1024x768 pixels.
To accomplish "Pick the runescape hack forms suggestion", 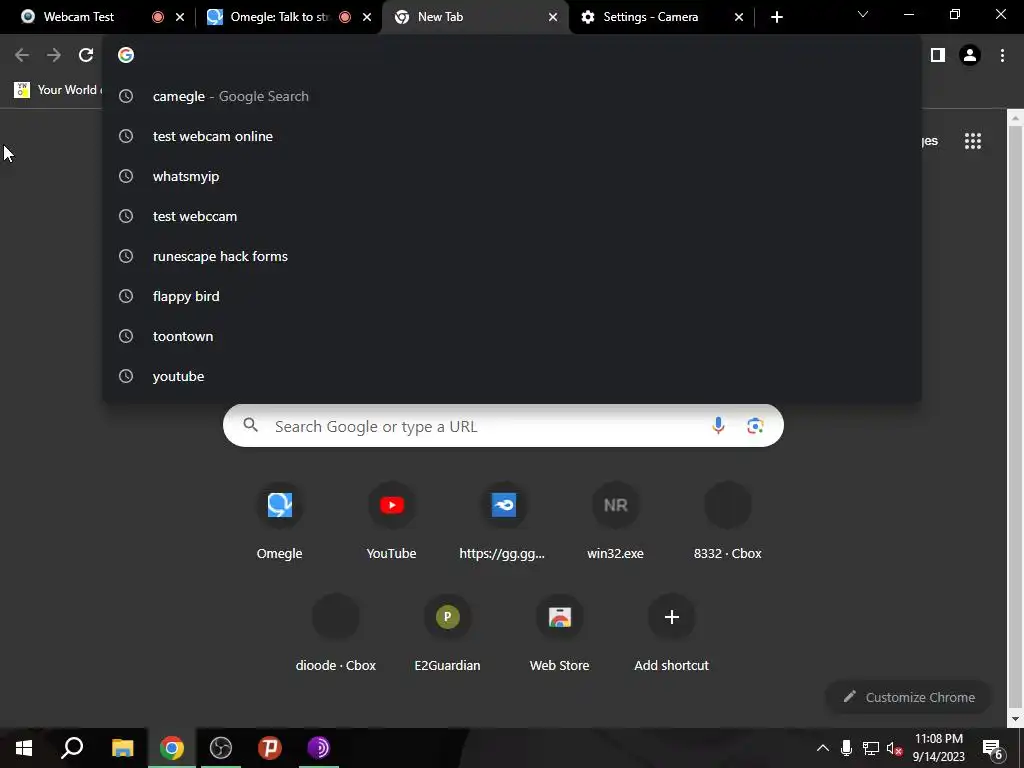I will 512,256.
